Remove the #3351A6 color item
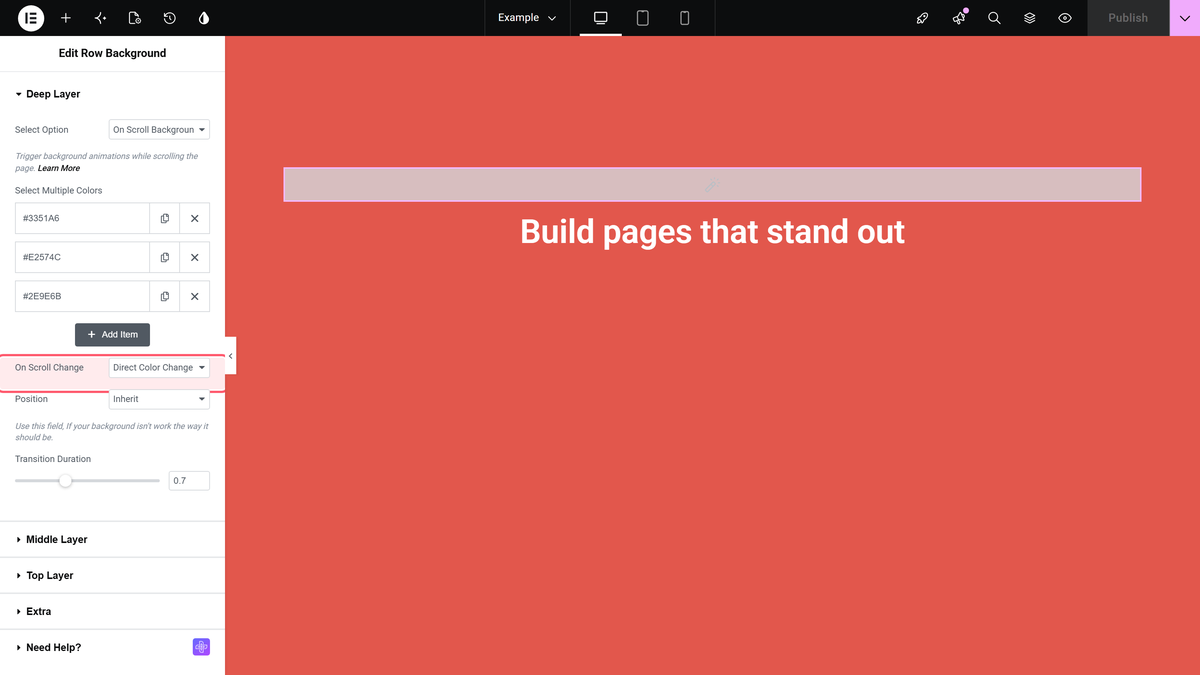1200x675 pixels. pos(195,218)
